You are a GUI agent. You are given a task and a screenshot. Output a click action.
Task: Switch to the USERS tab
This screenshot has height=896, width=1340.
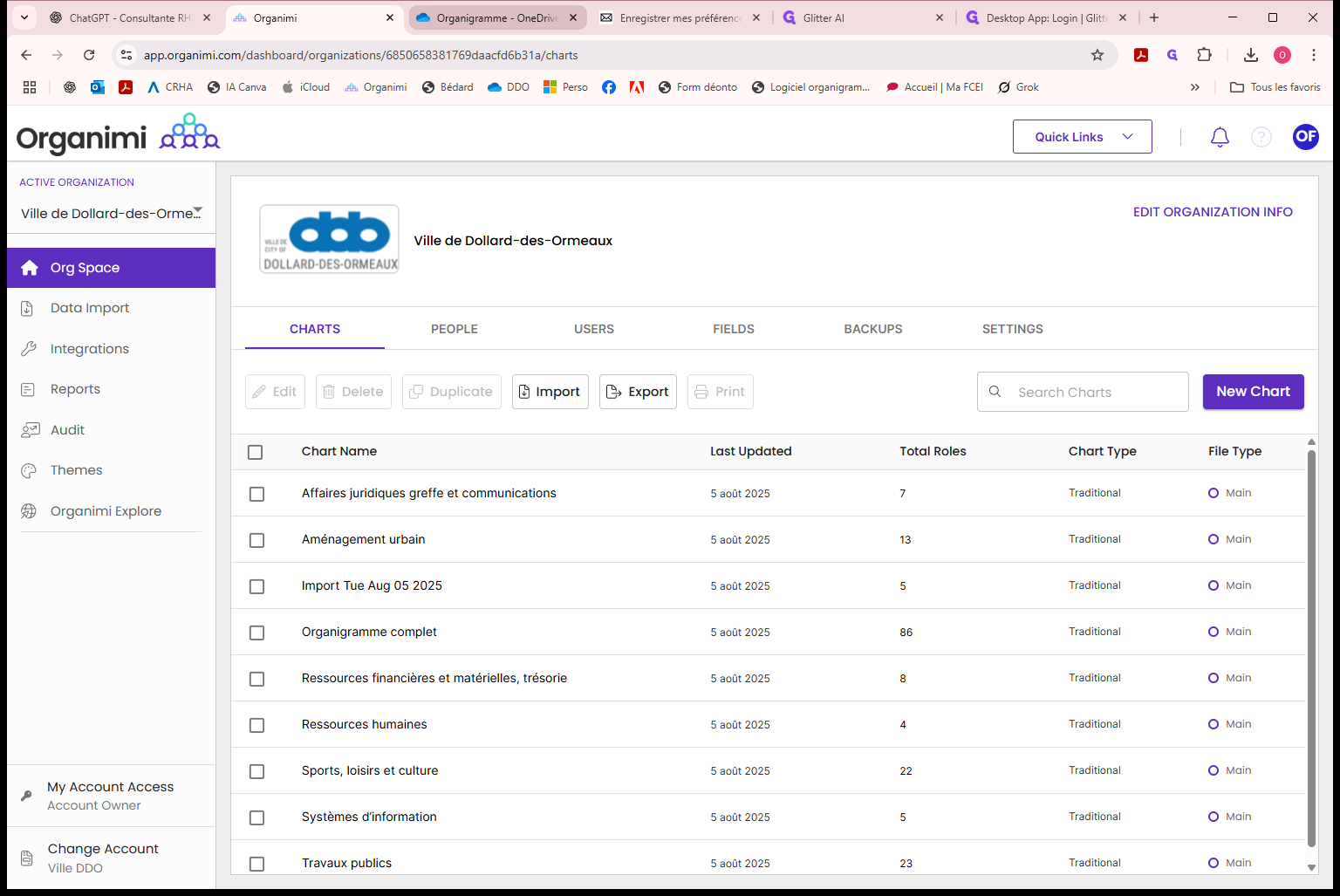pyautogui.click(x=594, y=329)
